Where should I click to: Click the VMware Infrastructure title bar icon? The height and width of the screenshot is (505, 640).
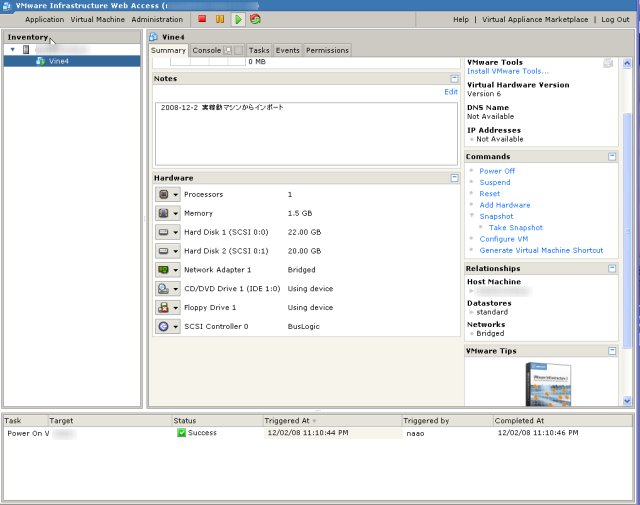click(x=7, y=6)
